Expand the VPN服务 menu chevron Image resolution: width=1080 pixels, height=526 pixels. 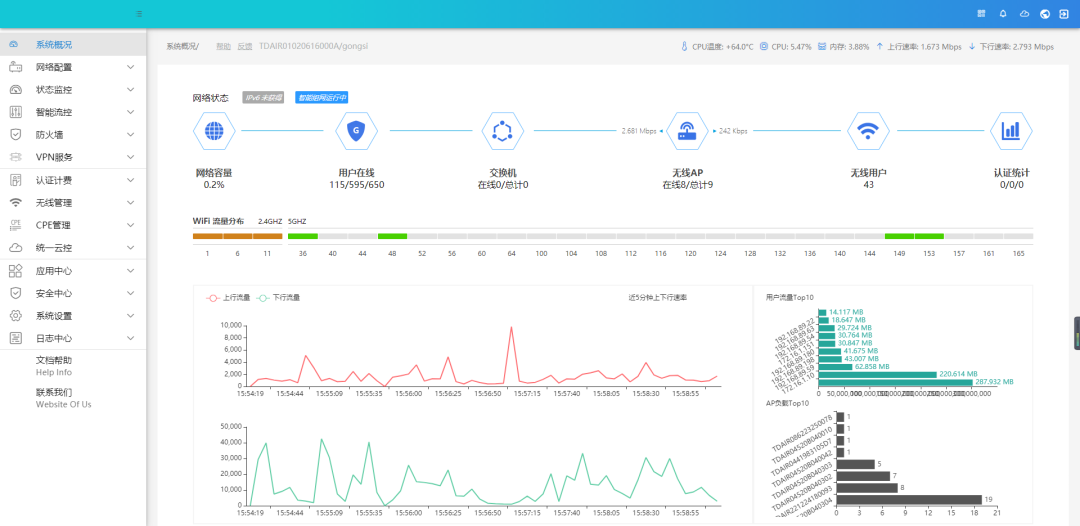coord(131,157)
